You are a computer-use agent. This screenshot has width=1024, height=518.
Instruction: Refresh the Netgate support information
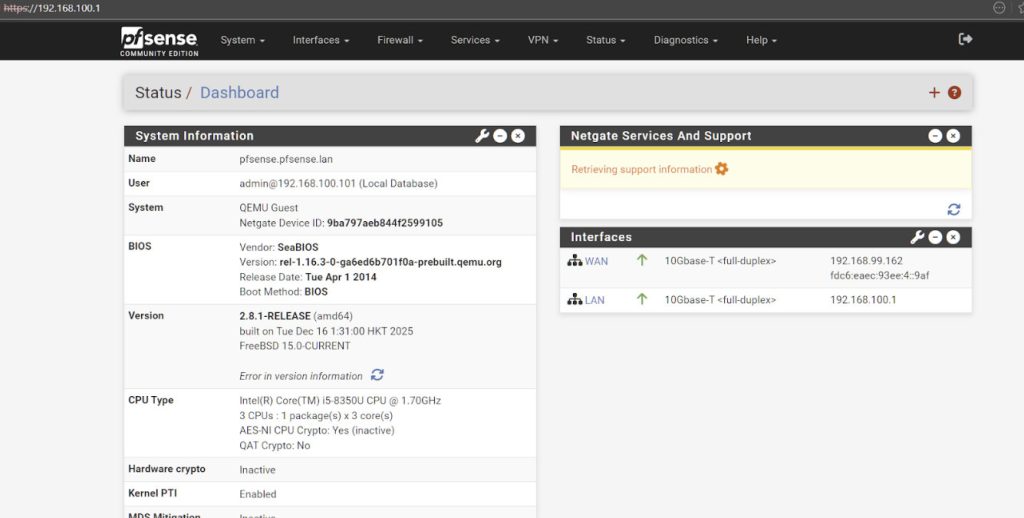click(953, 209)
